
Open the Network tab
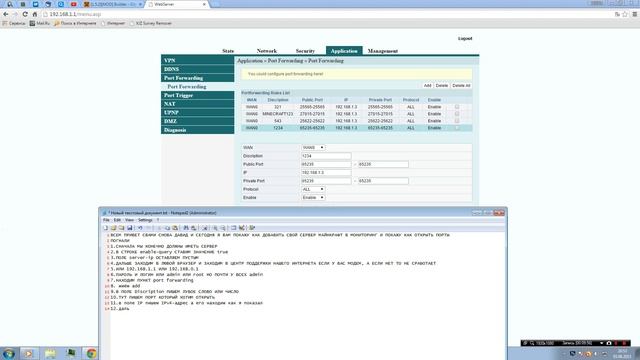(x=267, y=51)
